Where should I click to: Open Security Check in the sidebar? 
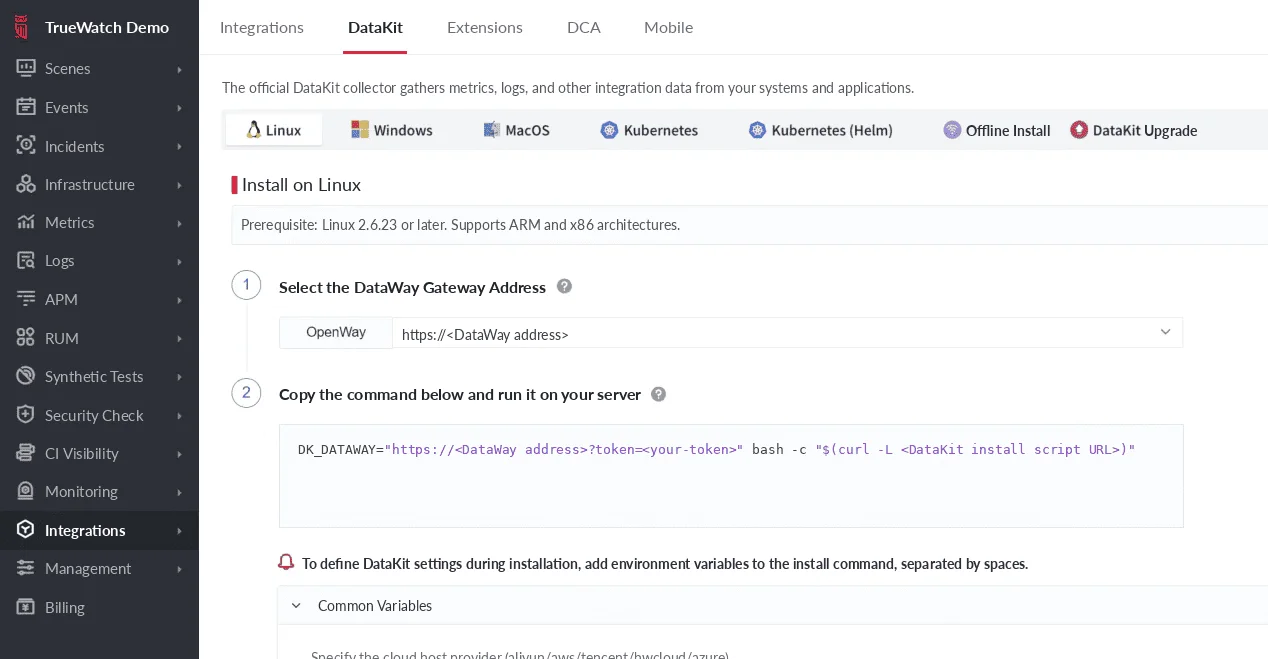pyautogui.click(x=99, y=415)
